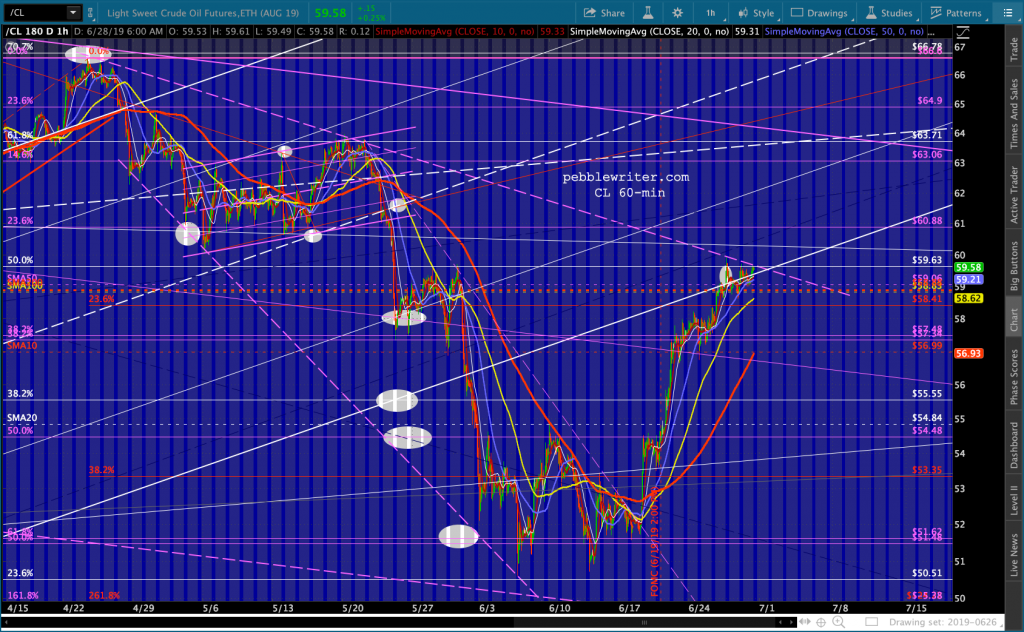This screenshot has height=632, width=1024.
Task: Click the price axis scale toggle icon
Action: click(x=963, y=32)
